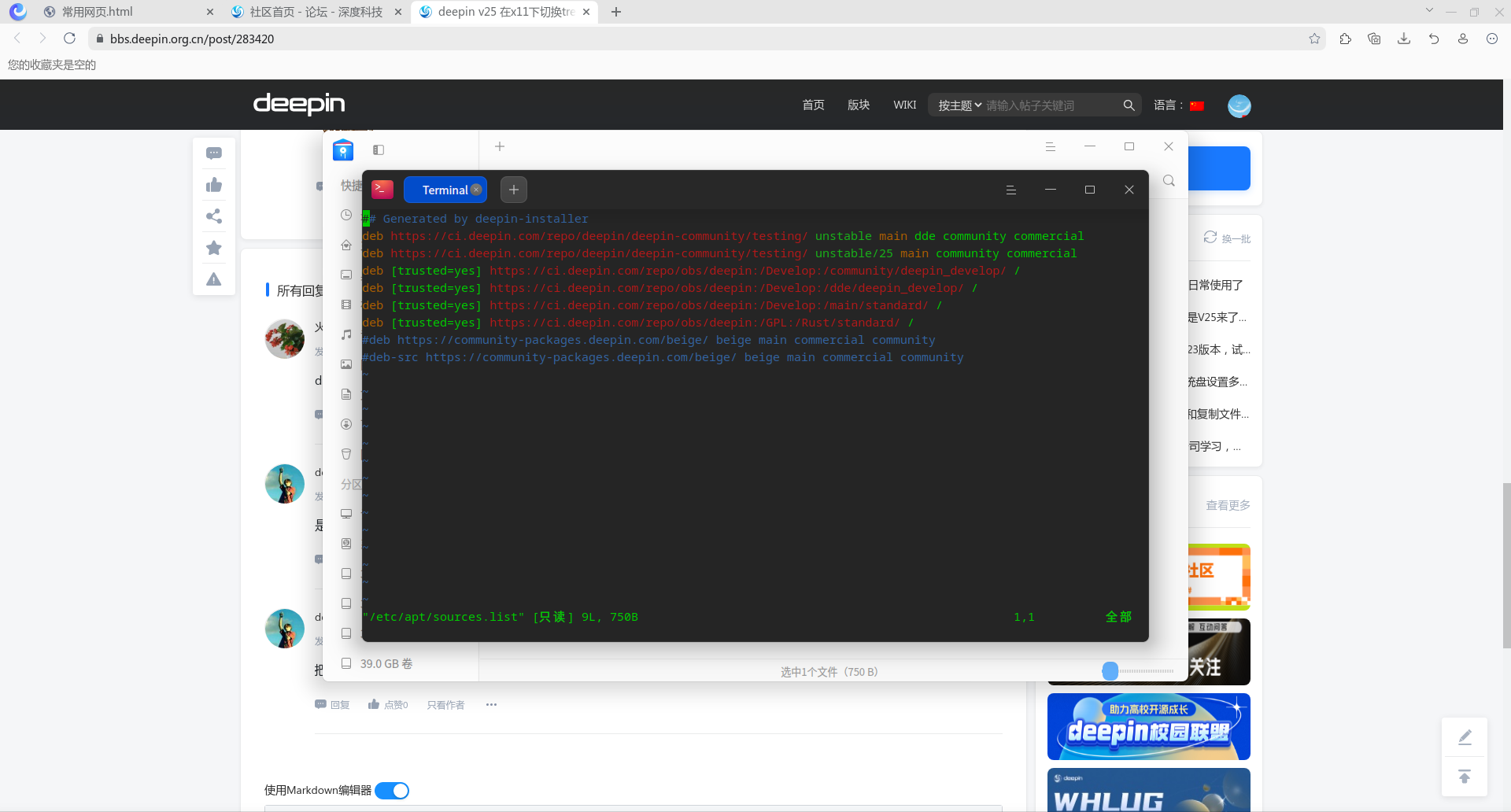Open the Trash icon in file manager sidebar

coord(346,454)
